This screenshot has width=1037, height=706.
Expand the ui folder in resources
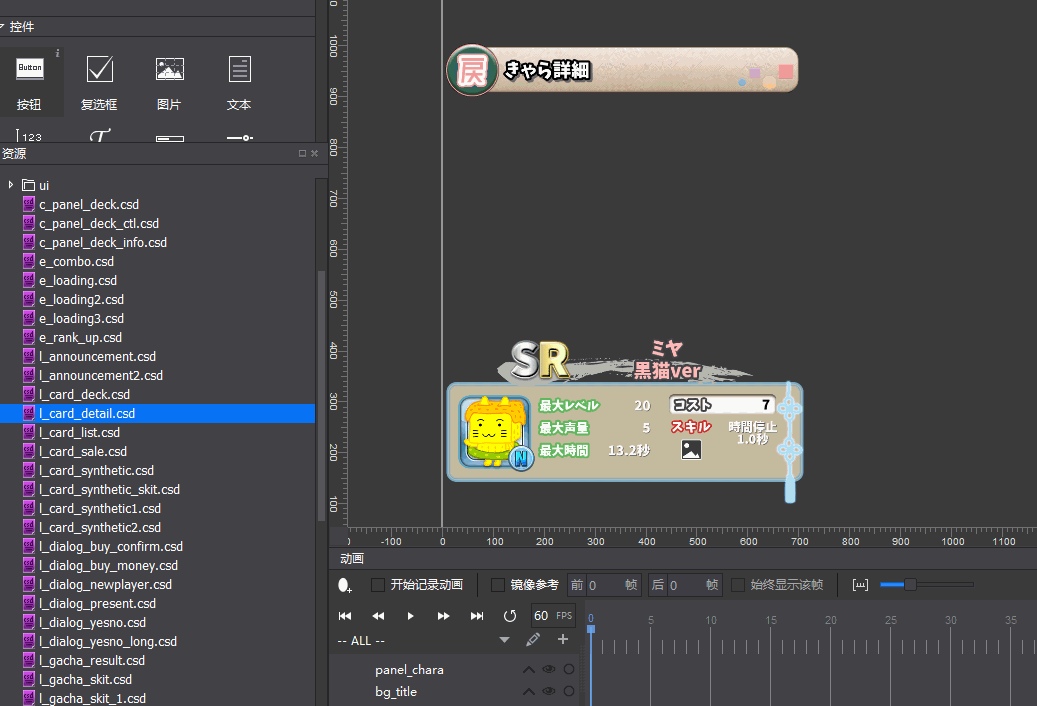11,185
